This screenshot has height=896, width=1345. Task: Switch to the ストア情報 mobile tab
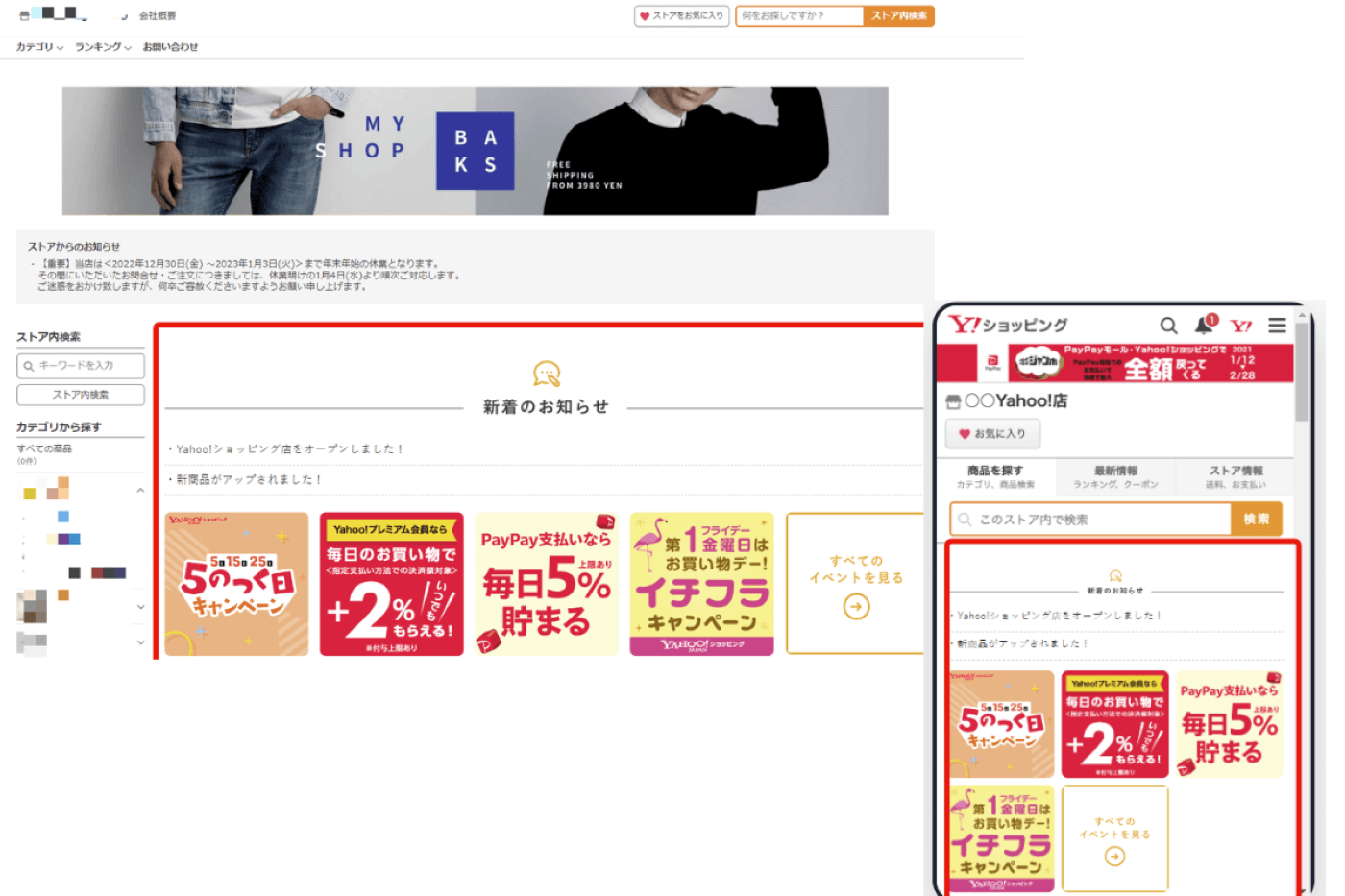pos(1235,476)
